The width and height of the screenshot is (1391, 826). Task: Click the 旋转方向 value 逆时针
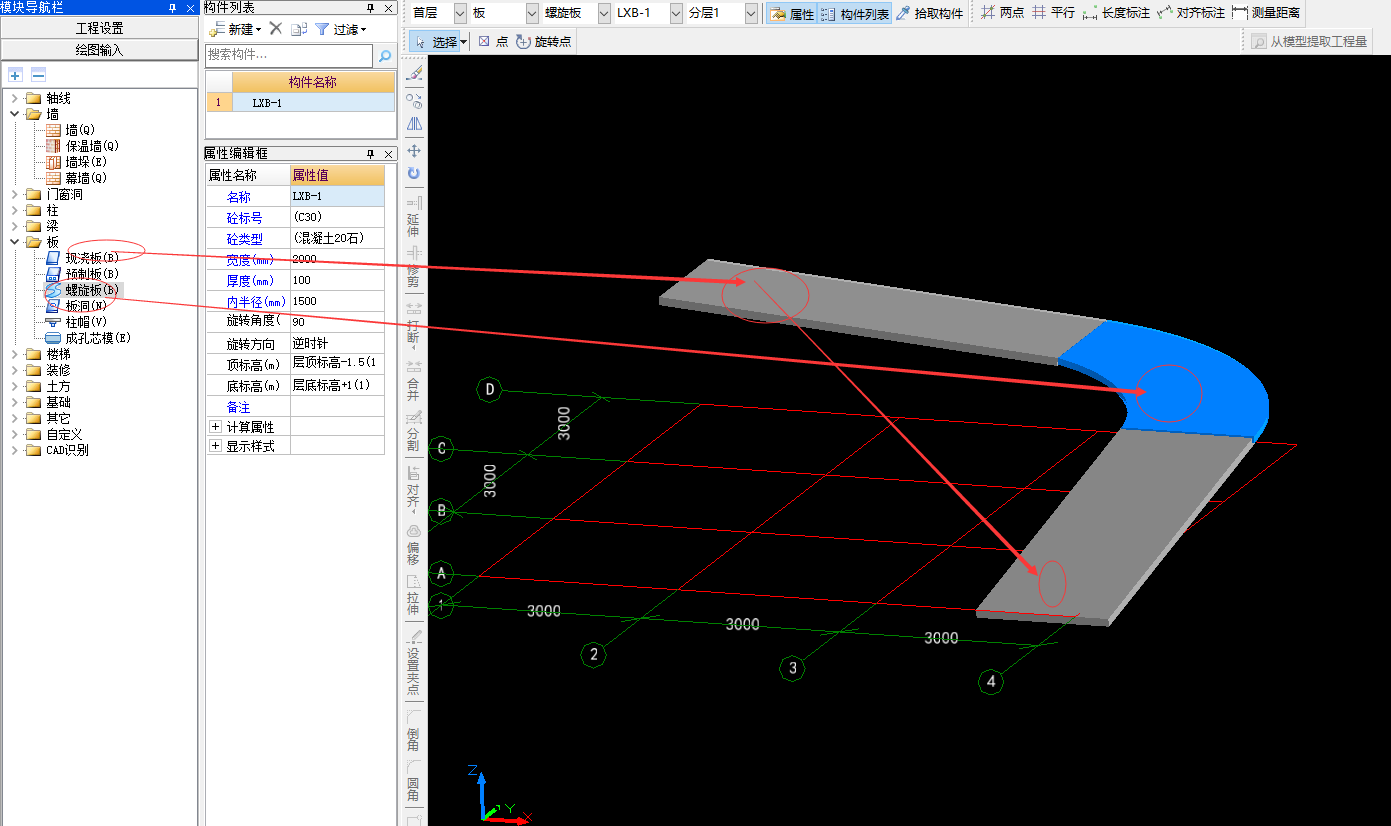(337, 343)
